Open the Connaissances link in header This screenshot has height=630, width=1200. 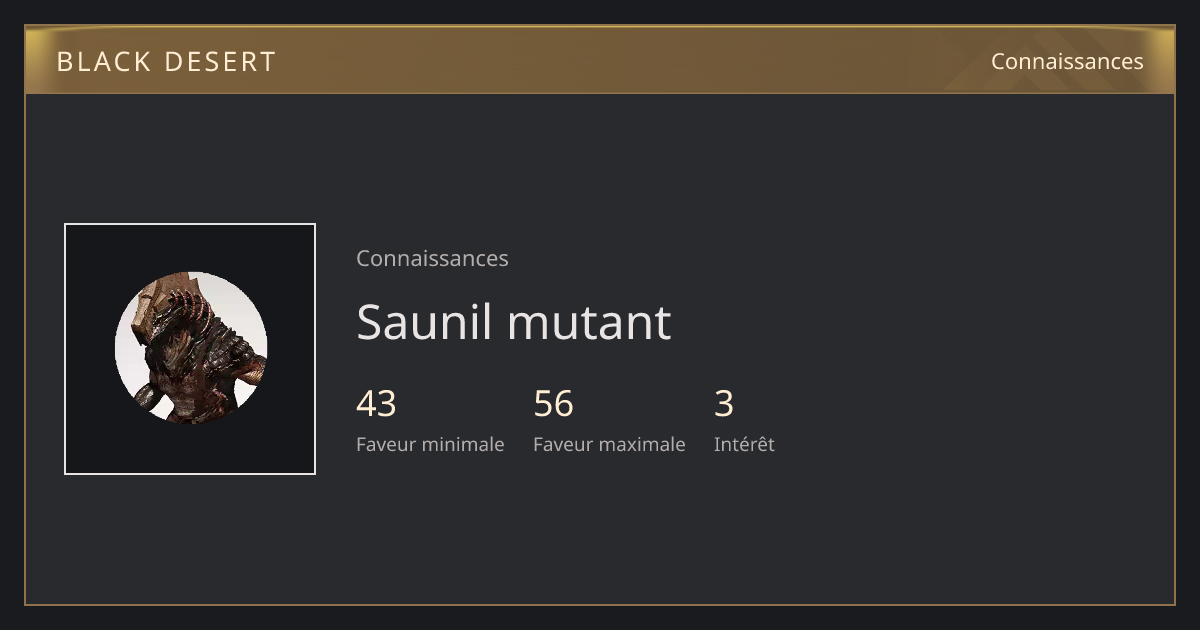pos(1067,61)
